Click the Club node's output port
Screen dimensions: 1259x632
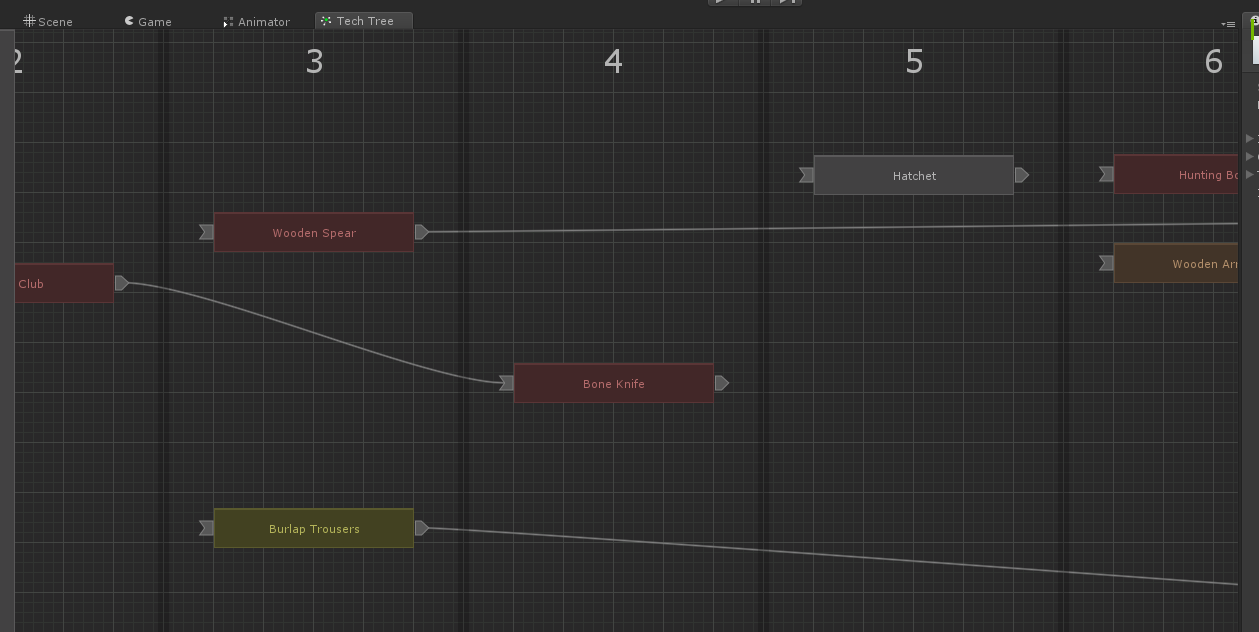[x=121, y=282]
